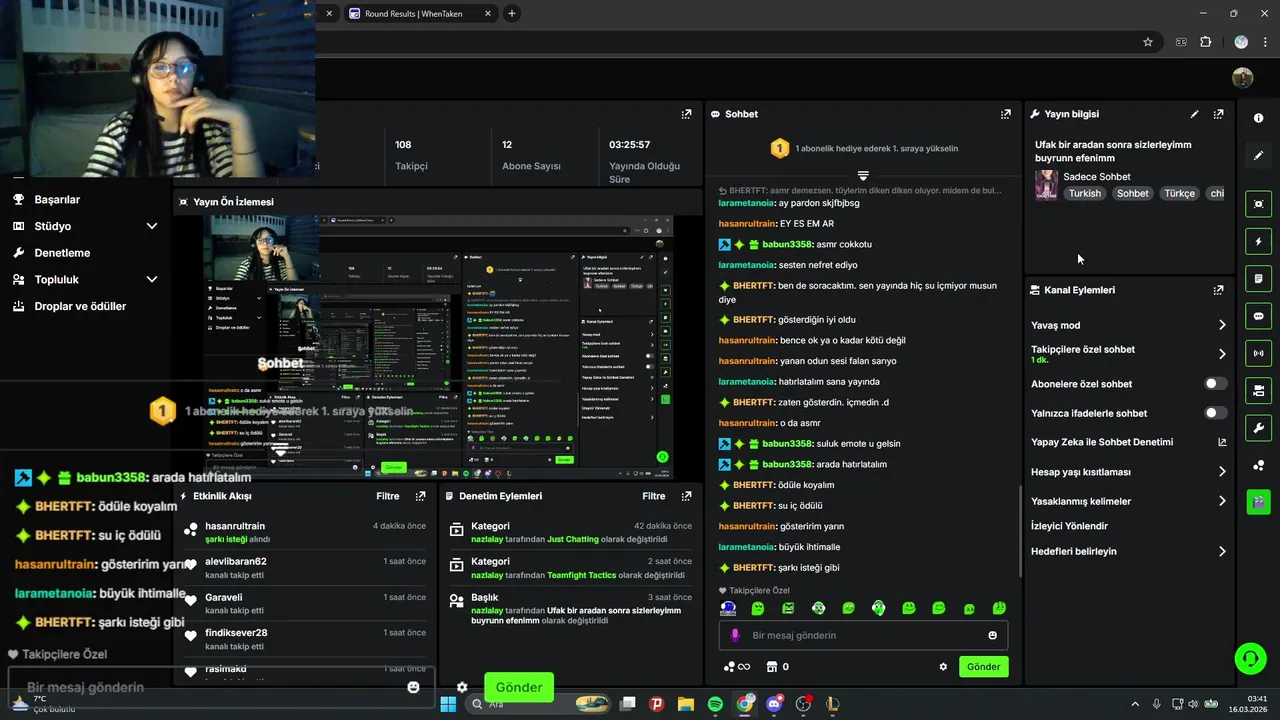Viewport: 1280px width, 720px height.
Task: Open Başarılar in left menu
Action: click(57, 199)
